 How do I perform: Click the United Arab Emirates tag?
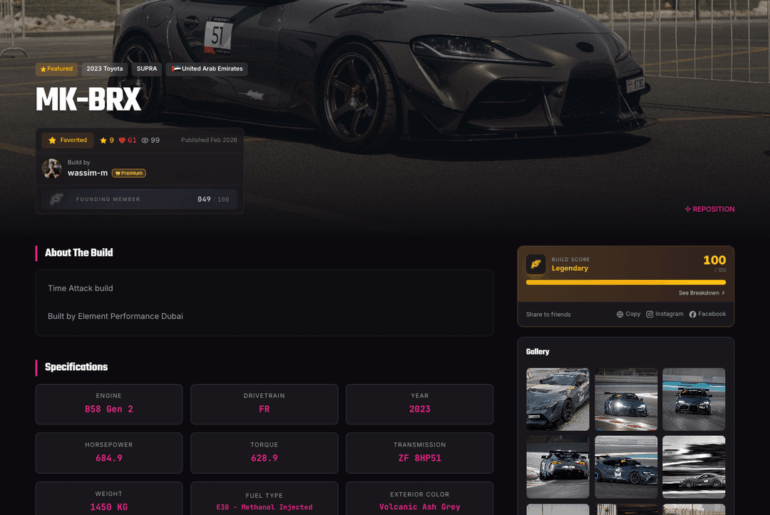[207, 69]
